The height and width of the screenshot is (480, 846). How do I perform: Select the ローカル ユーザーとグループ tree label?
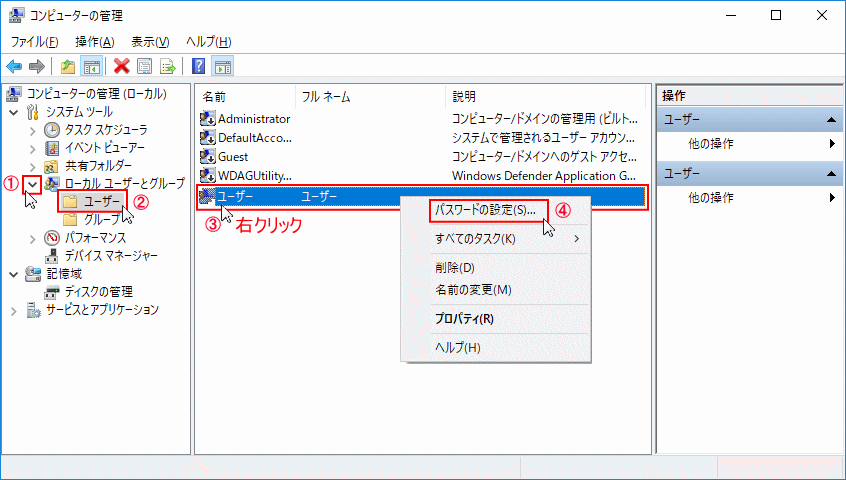(x=125, y=184)
